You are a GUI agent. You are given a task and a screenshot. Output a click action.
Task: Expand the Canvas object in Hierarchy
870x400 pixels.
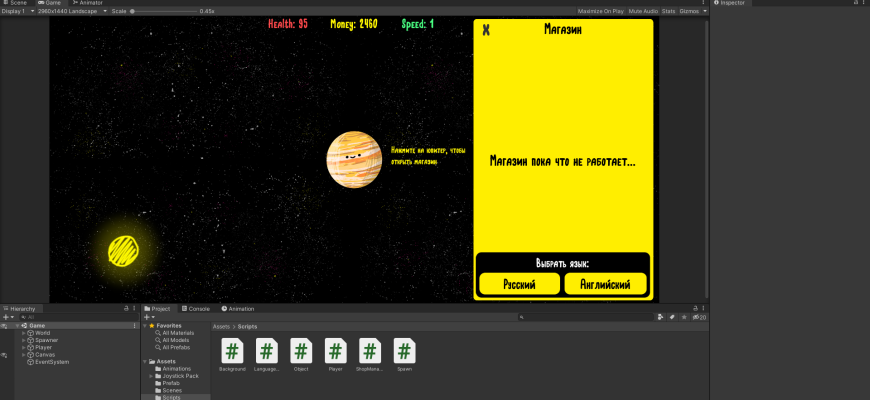pyautogui.click(x=24, y=354)
